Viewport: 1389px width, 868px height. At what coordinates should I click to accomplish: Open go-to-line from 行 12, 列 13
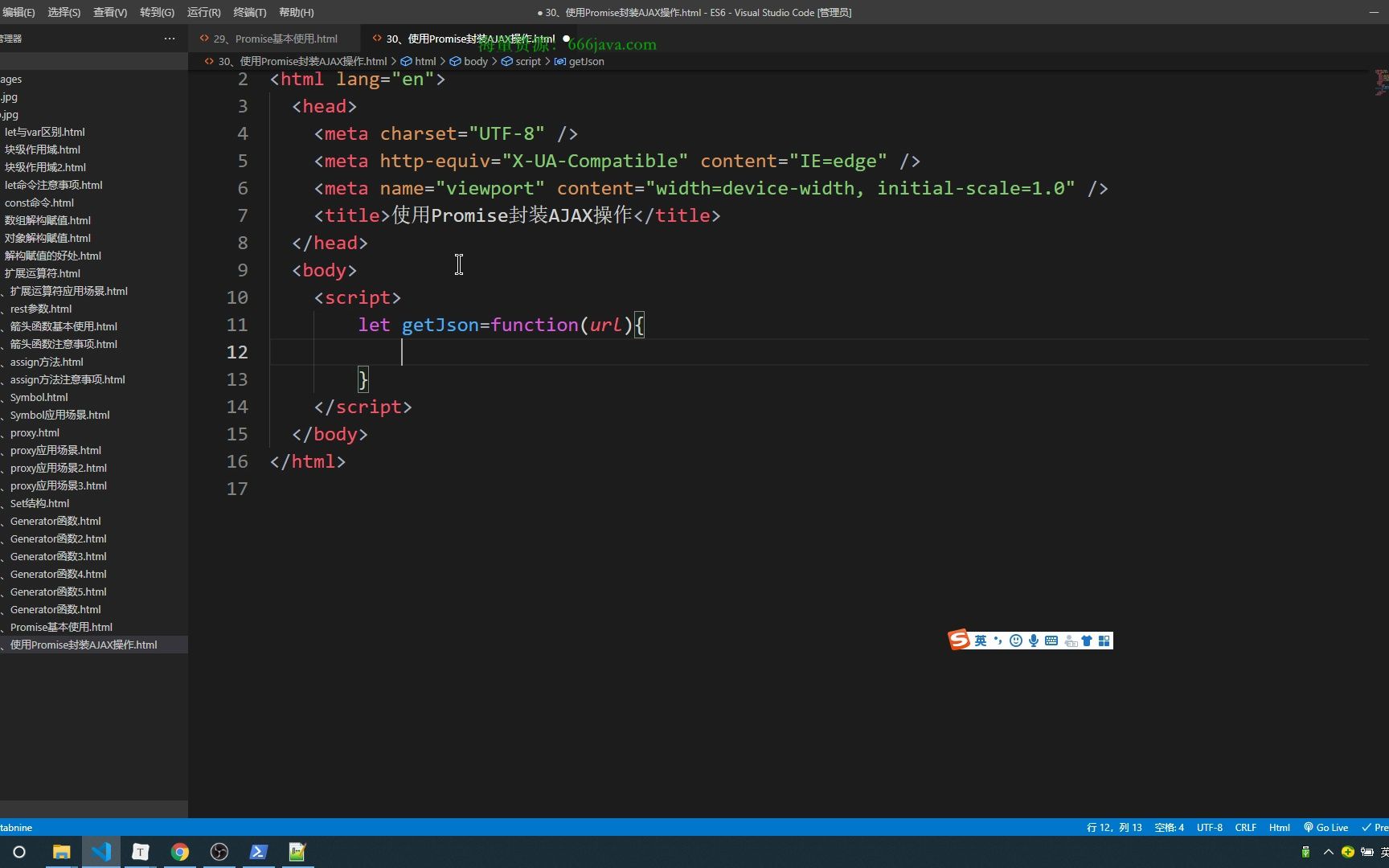click(x=1114, y=827)
